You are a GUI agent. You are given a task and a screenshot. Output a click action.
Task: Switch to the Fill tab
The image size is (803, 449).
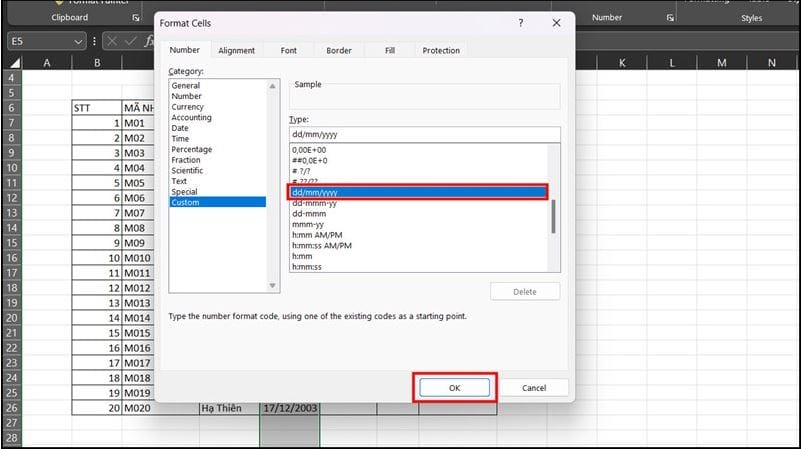(390, 50)
